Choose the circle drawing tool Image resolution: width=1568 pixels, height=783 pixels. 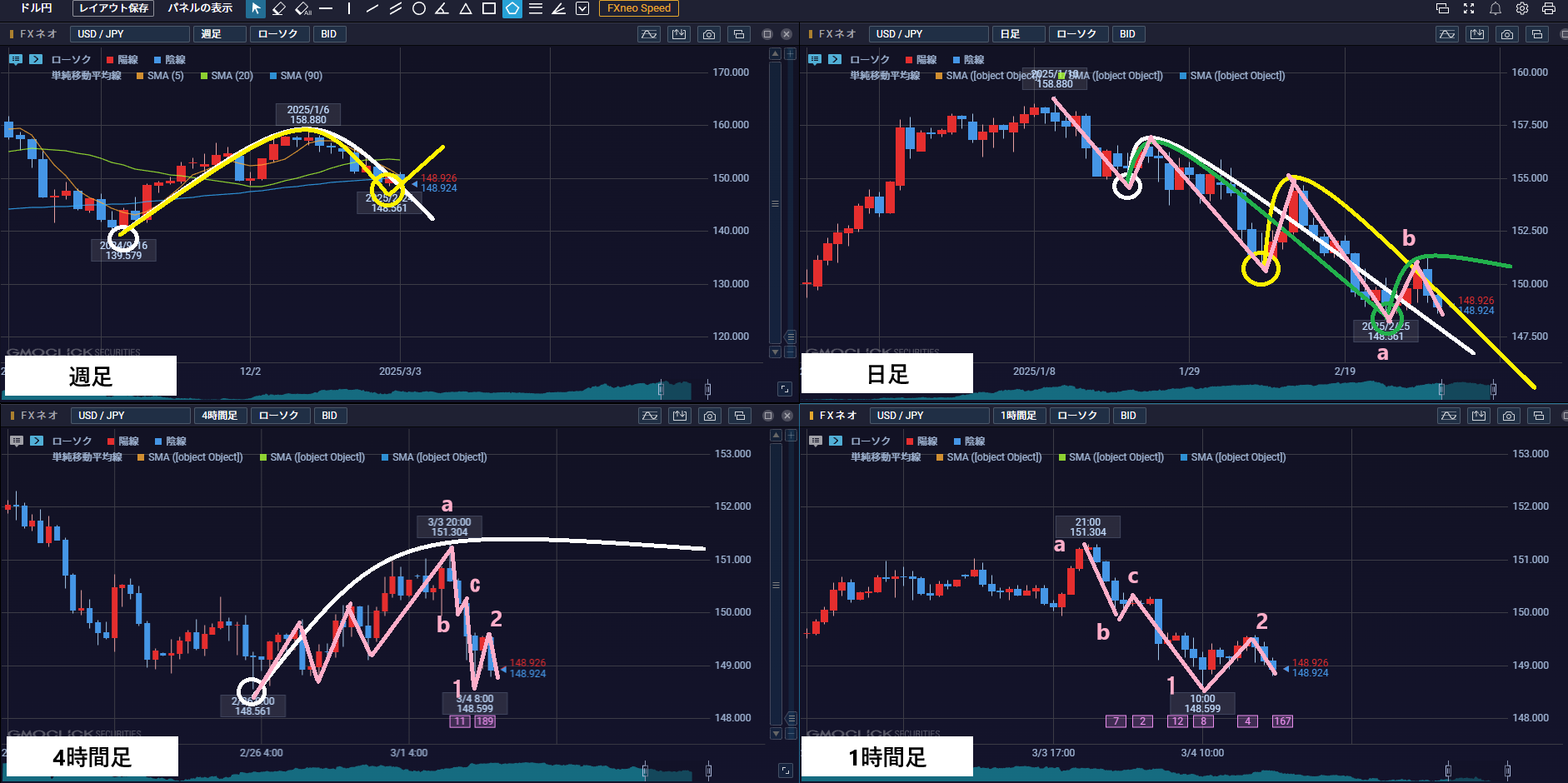point(419,8)
